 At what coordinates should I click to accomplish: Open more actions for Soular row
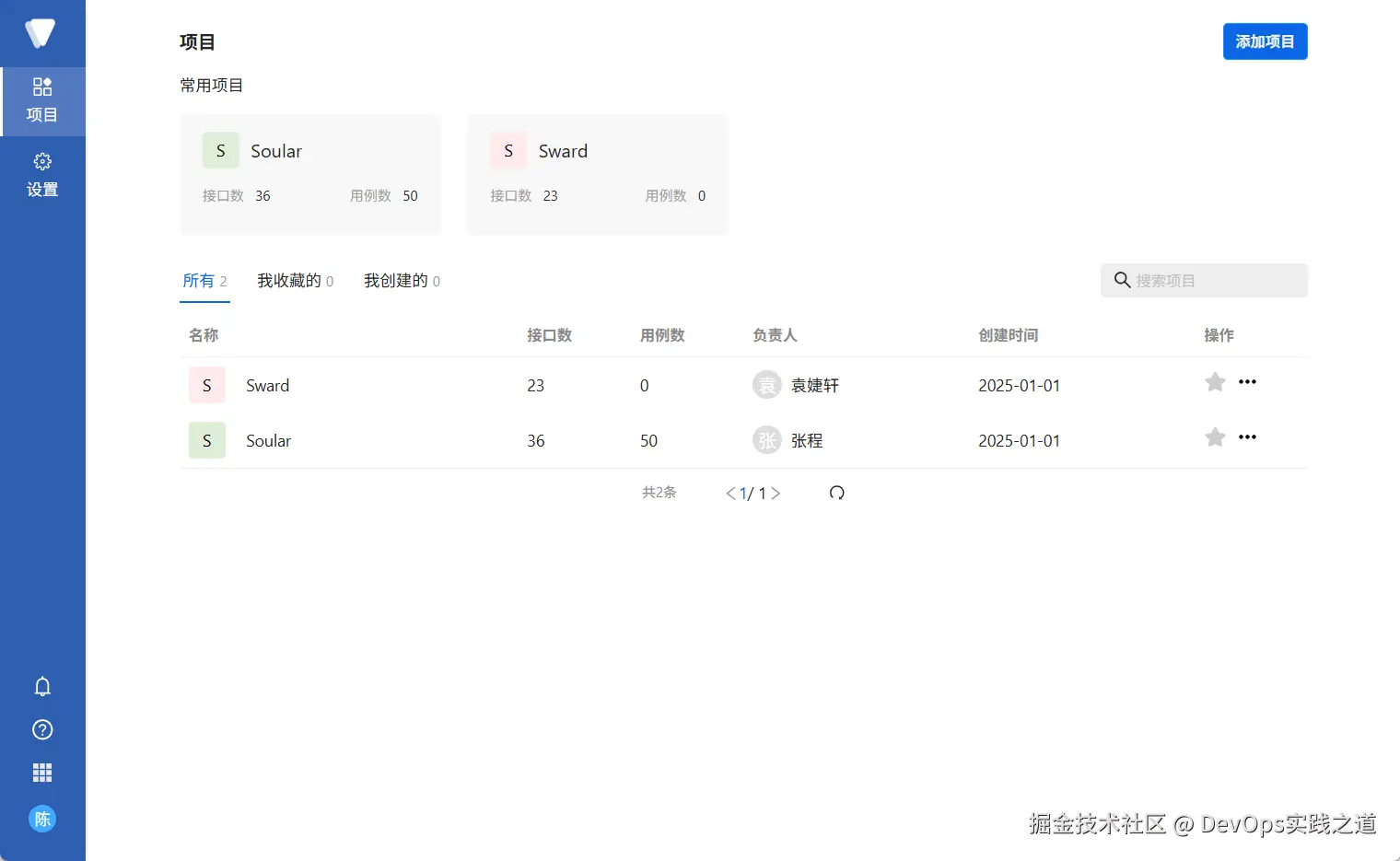coord(1247,437)
